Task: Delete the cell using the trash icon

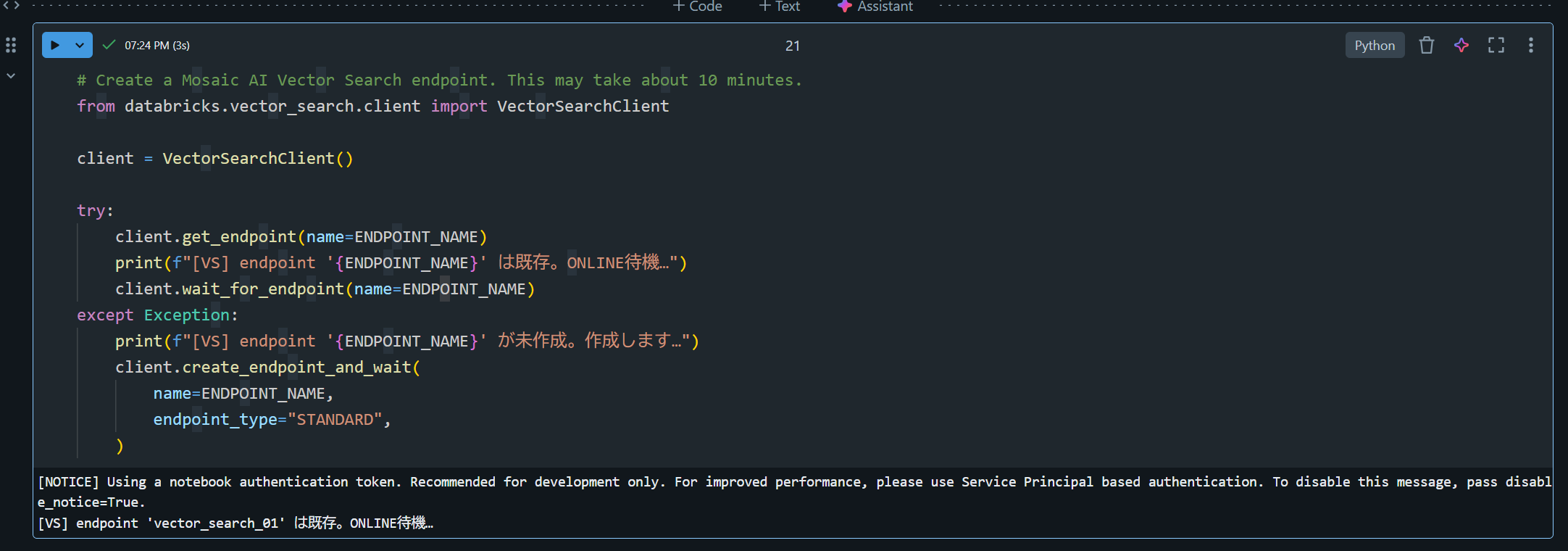Action: pos(1426,45)
